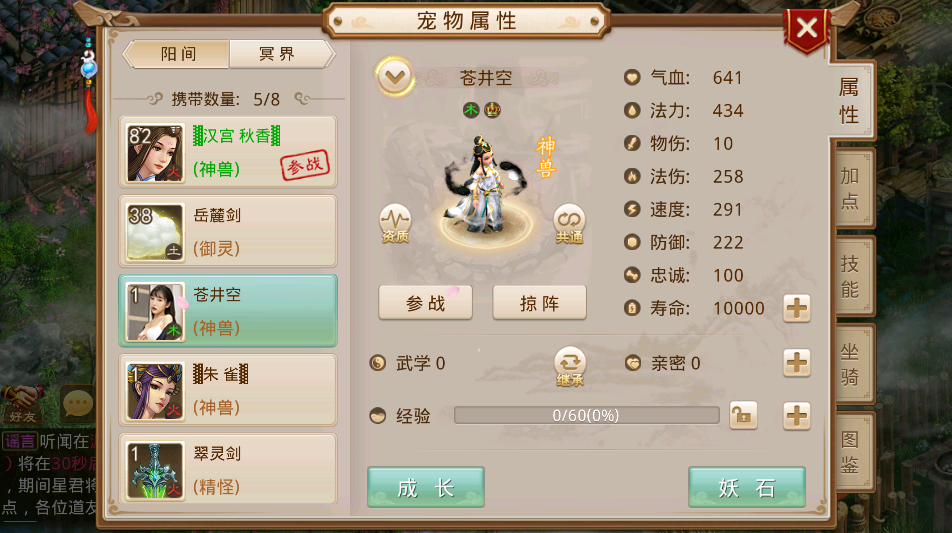Select the 岳麓剑 pet entry
This screenshot has height=533, width=952.
(x=228, y=231)
